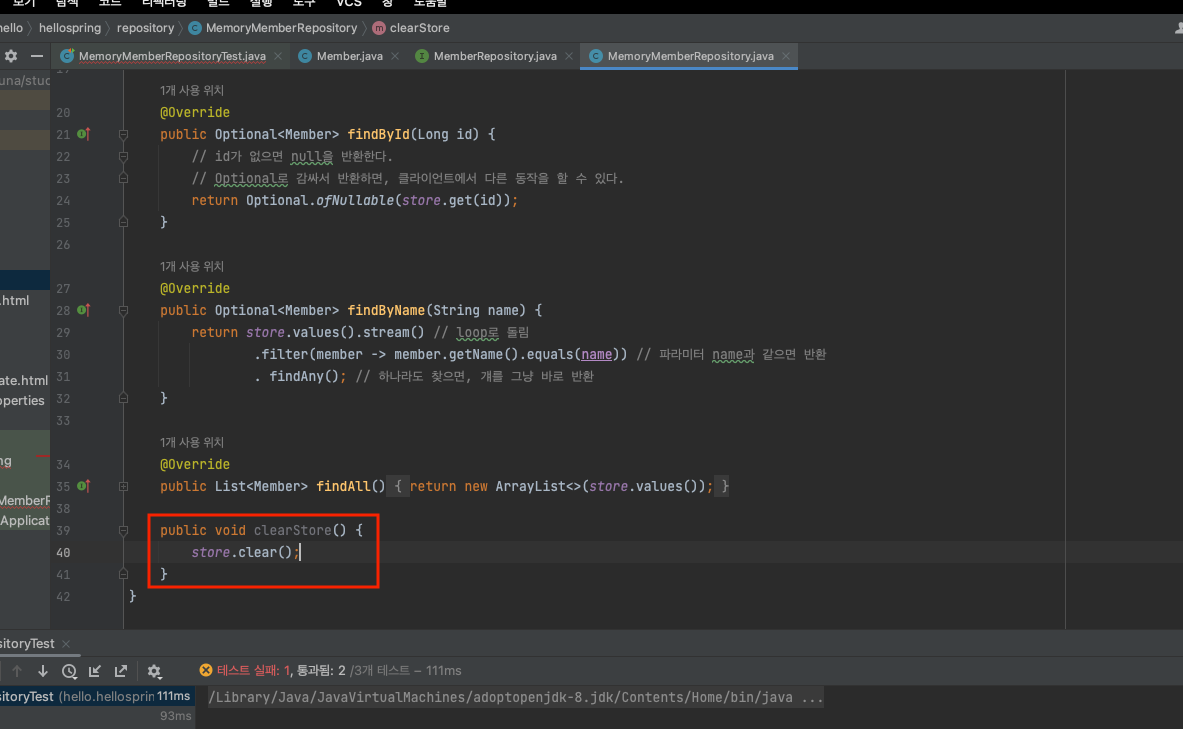Export test results icon
This screenshot has height=729, width=1183.
point(121,671)
